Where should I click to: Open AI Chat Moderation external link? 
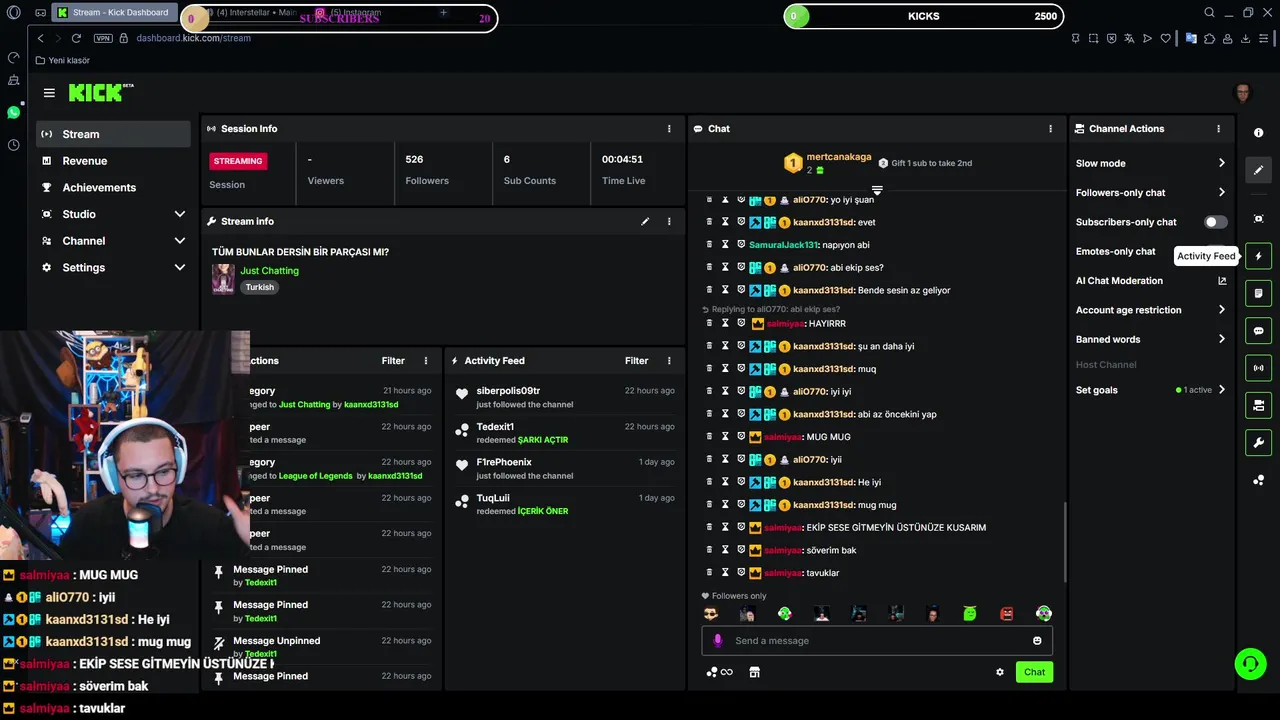pos(1222,281)
